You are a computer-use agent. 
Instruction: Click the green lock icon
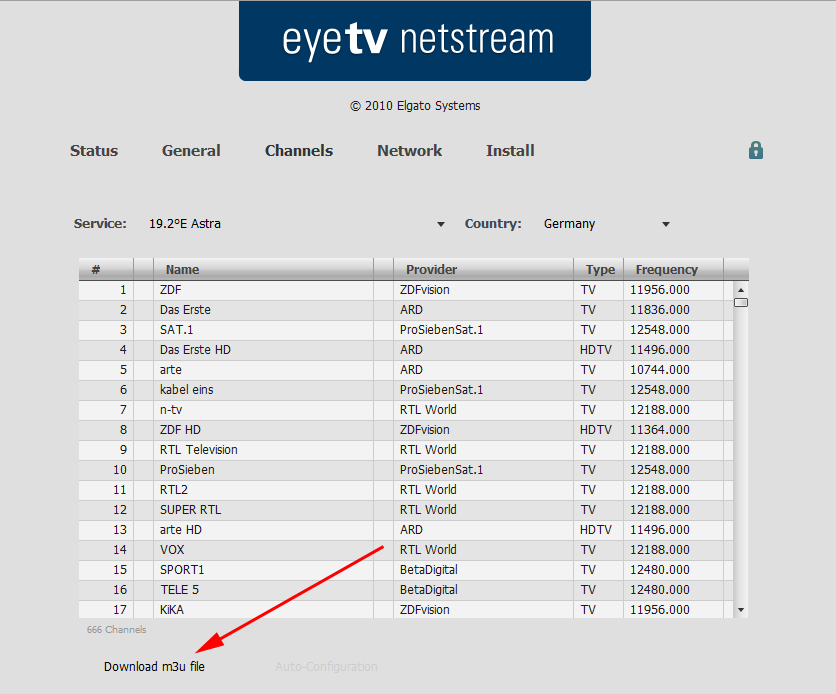pyautogui.click(x=756, y=150)
